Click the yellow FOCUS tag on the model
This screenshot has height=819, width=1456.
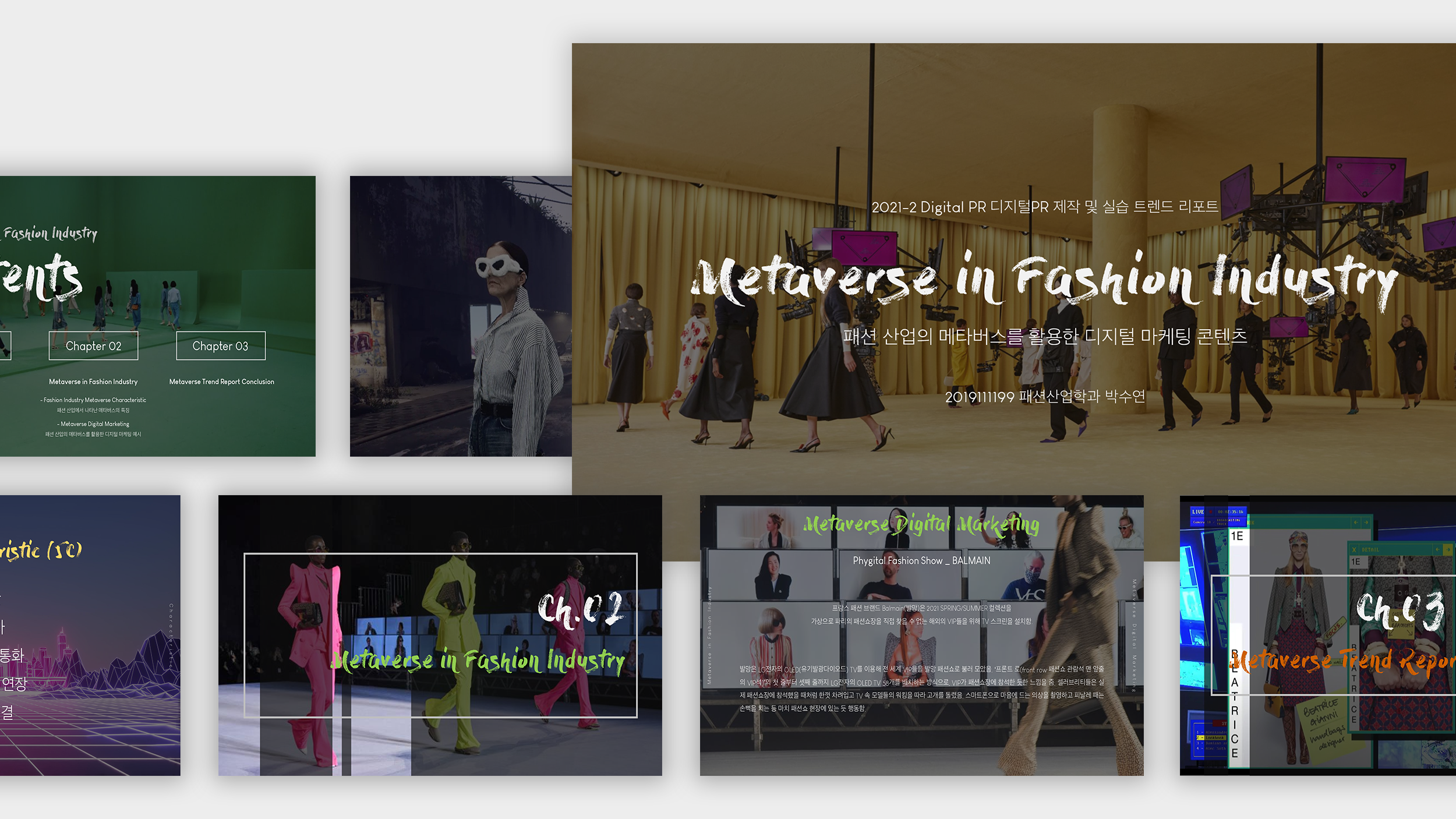[1334, 629]
